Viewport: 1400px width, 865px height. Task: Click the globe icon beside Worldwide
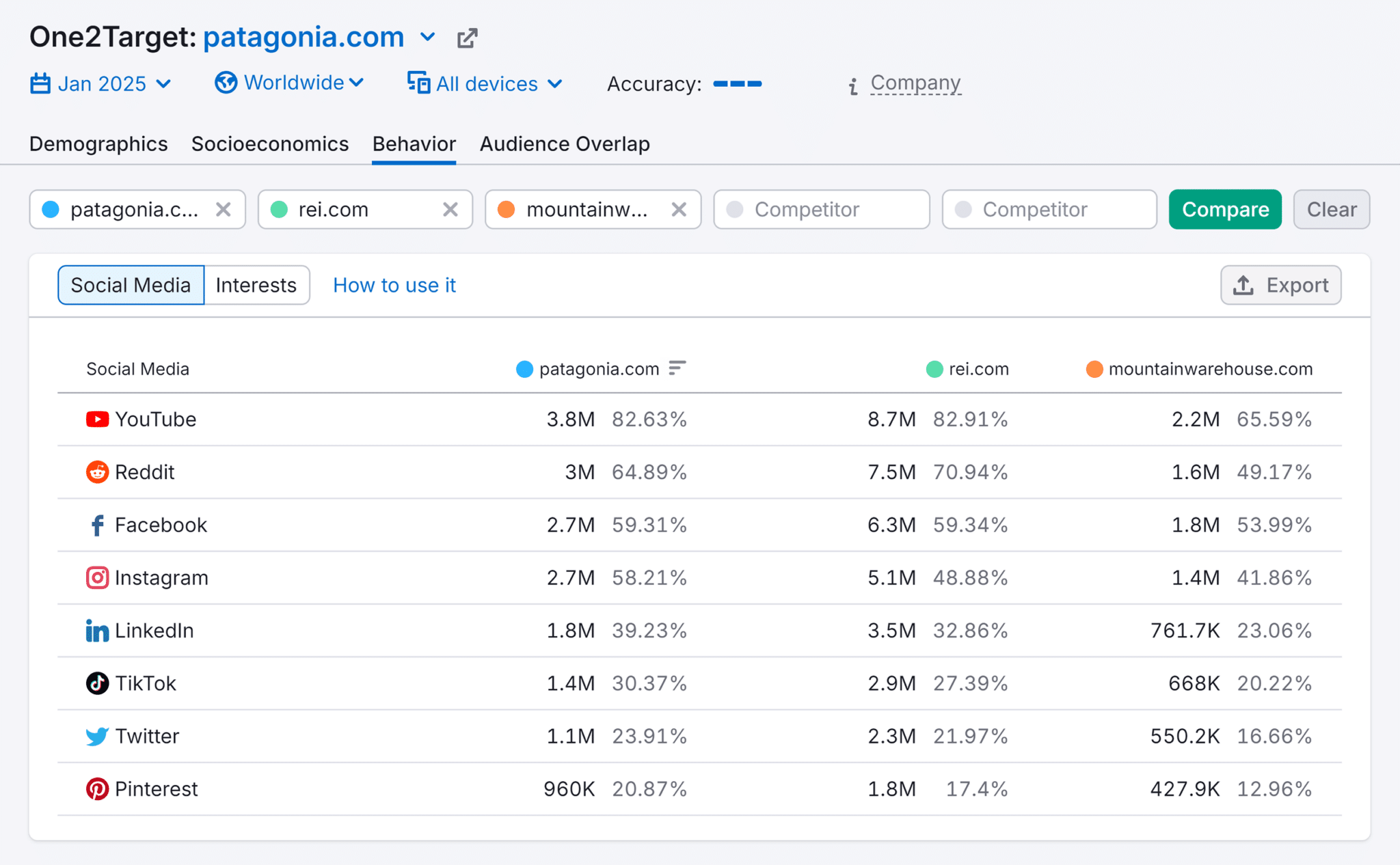pyautogui.click(x=226, y=83)
